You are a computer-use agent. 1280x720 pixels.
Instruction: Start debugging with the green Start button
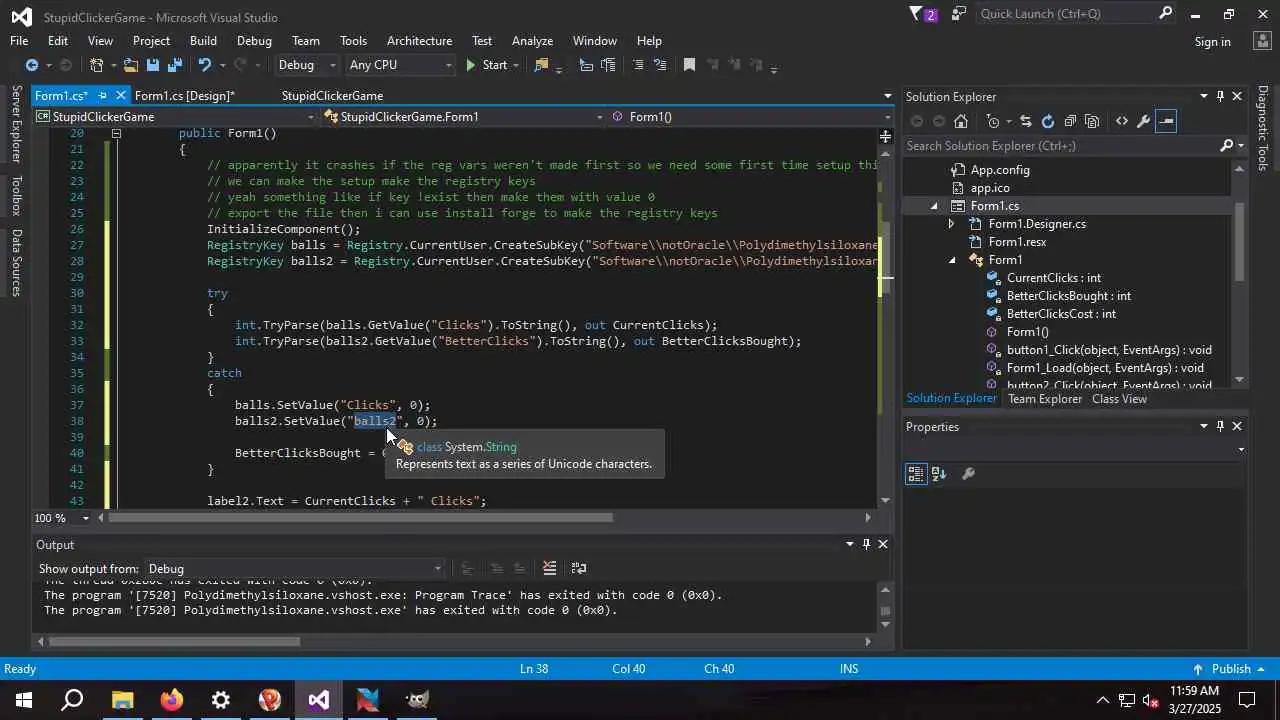(486, 65)
